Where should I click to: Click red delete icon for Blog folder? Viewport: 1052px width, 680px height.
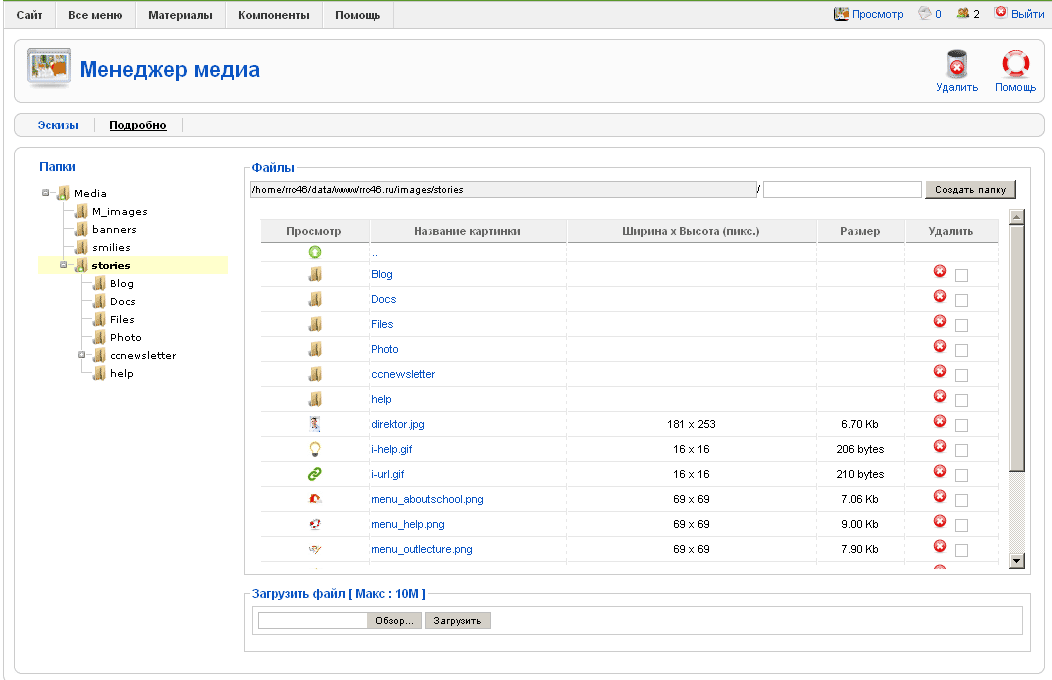[940, 271]
